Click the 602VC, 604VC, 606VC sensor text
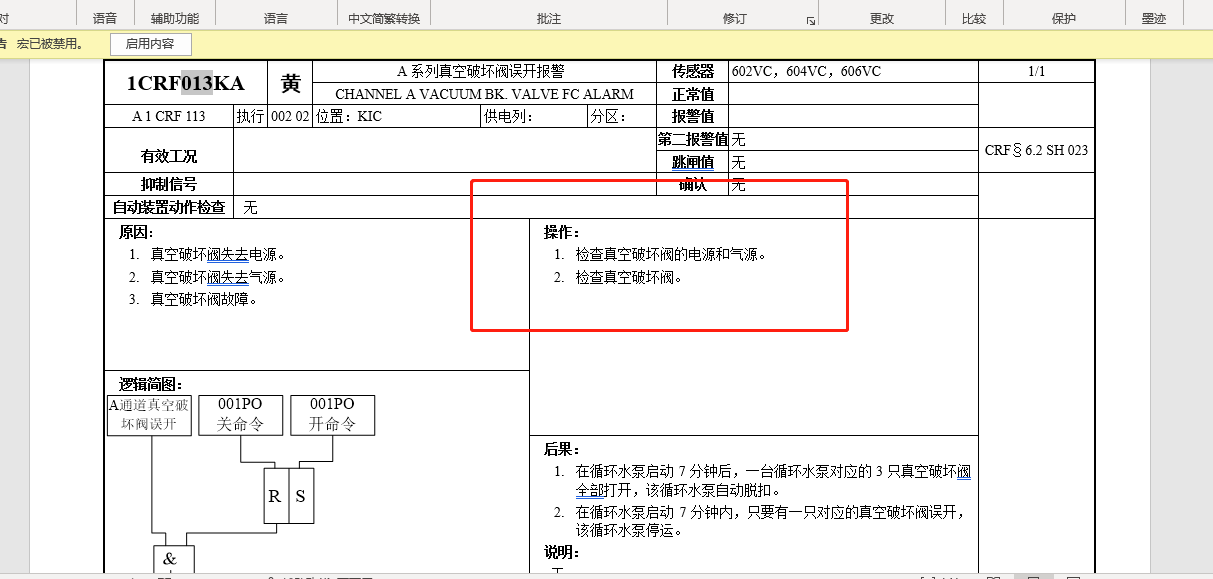 806,71
